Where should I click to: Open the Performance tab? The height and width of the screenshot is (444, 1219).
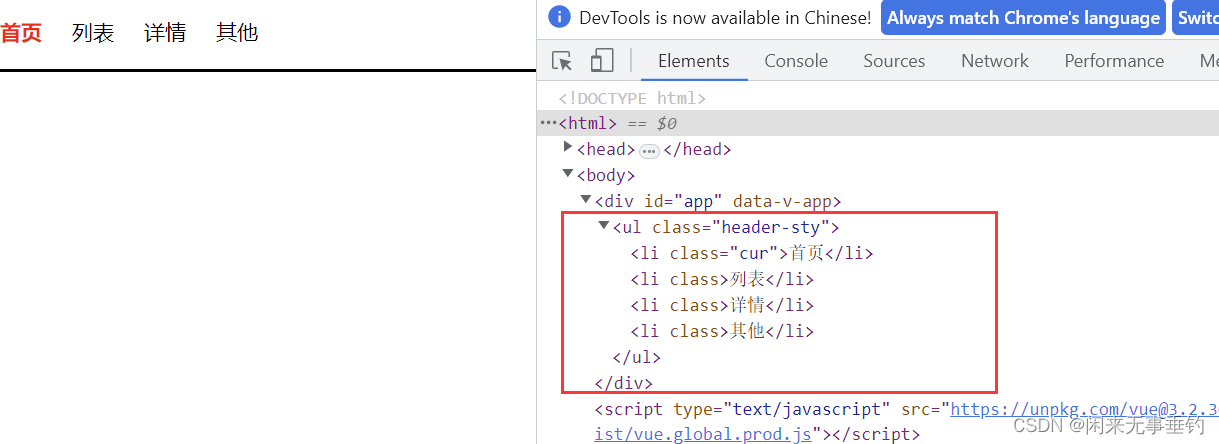pos(1114,61)
